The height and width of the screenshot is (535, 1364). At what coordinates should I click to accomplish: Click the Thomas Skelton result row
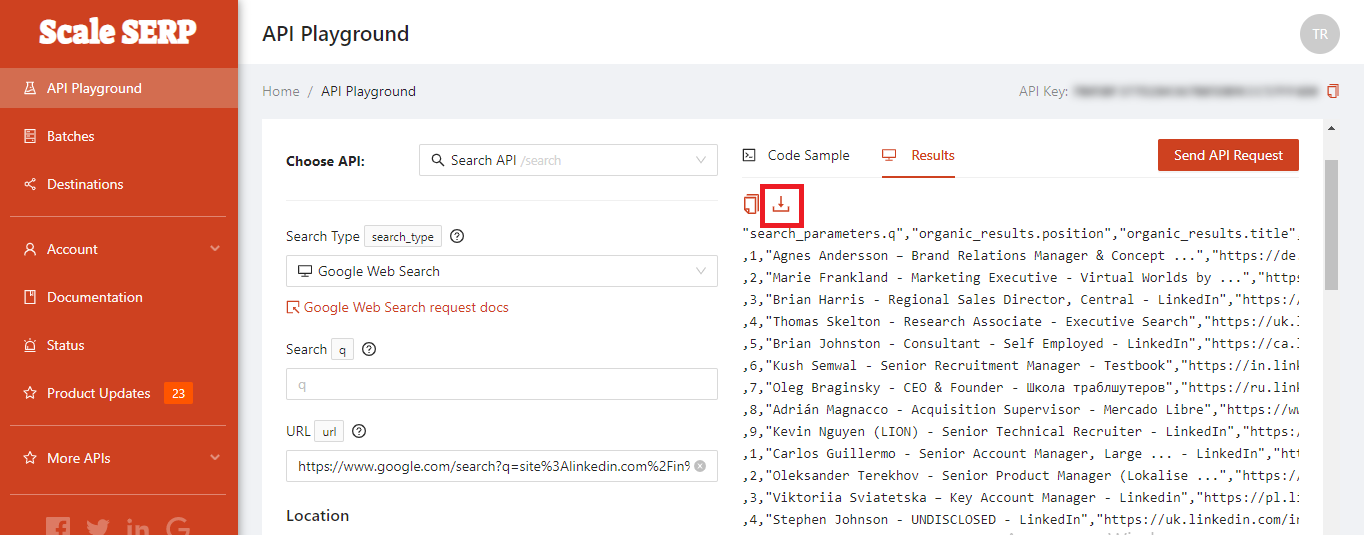click(x=1020, y=322)
